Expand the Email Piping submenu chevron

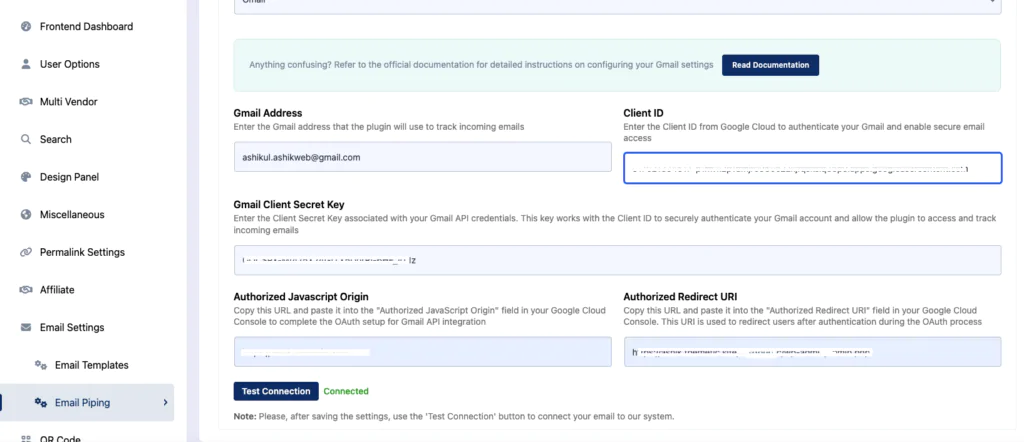tap(165, 403)
